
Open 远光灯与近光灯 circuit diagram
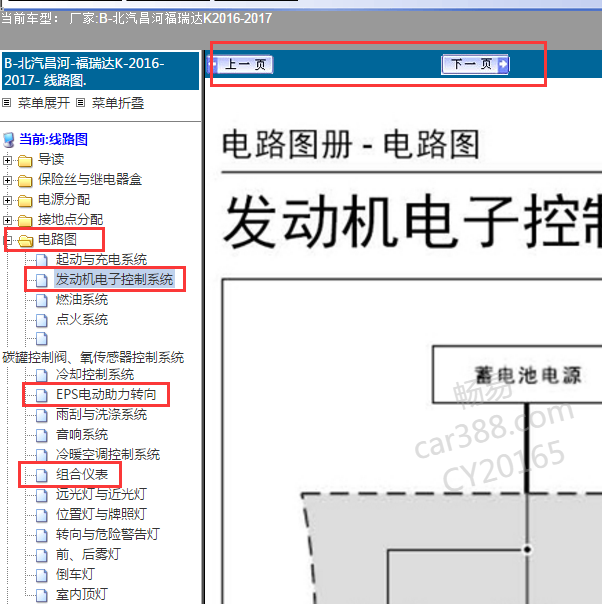tap(101, 495)
